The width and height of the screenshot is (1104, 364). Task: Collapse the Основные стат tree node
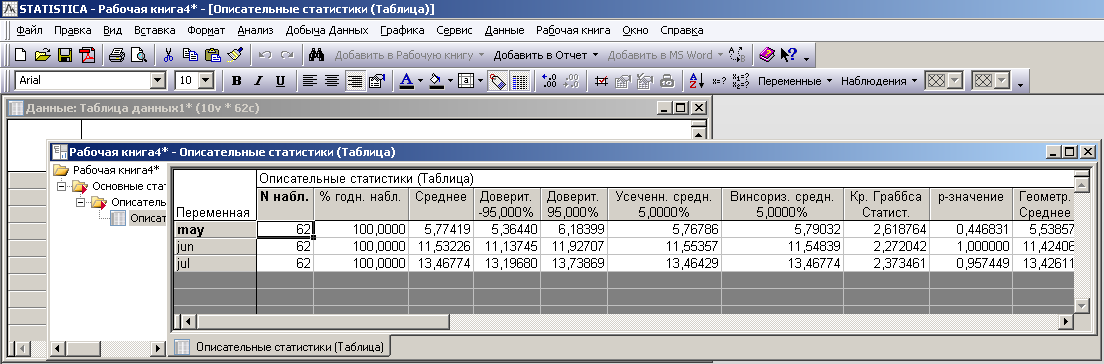(61, 186)
